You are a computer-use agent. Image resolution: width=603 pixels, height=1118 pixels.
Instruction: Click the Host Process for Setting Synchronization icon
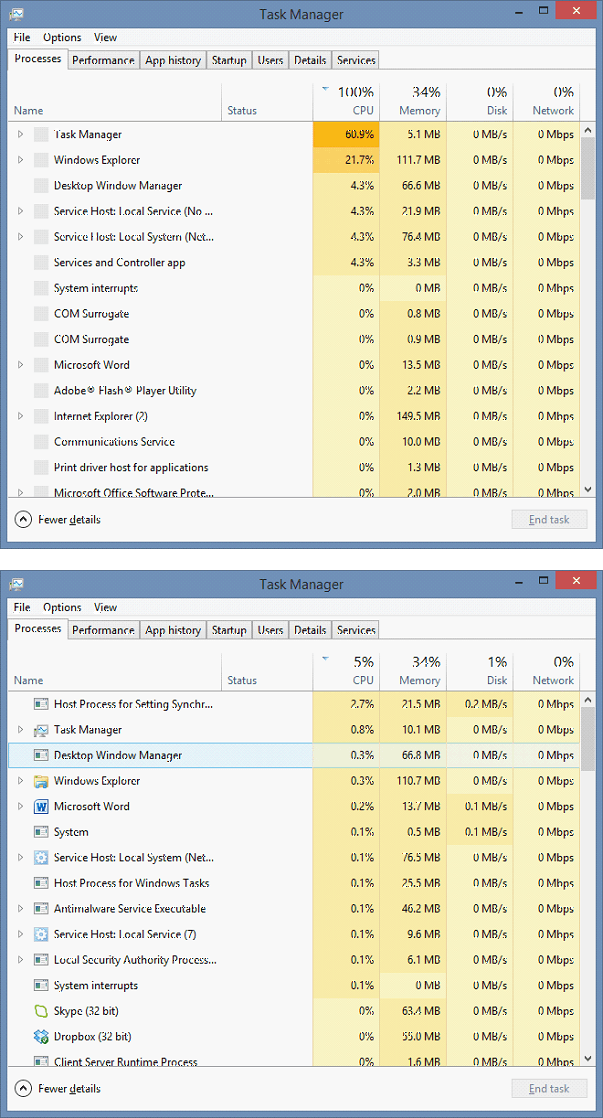[x=40, y=704]
